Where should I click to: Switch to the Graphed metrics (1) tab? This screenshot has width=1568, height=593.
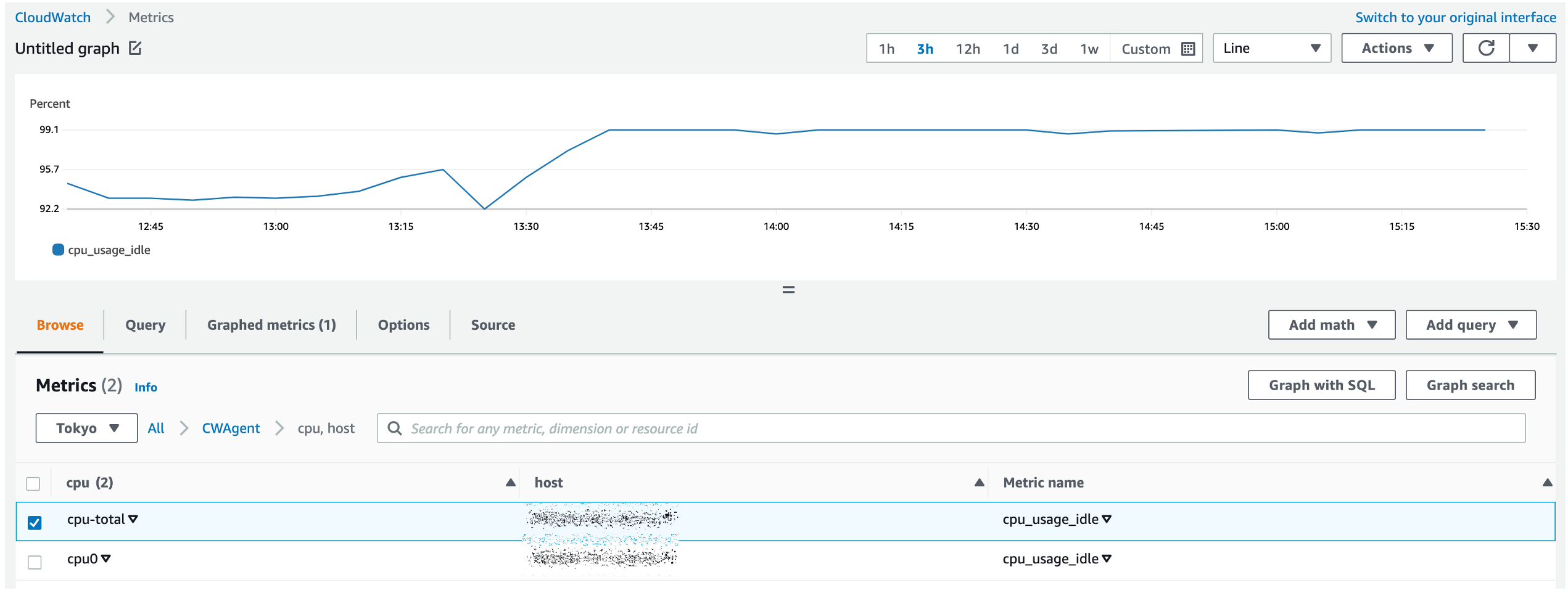coord(271,325)
